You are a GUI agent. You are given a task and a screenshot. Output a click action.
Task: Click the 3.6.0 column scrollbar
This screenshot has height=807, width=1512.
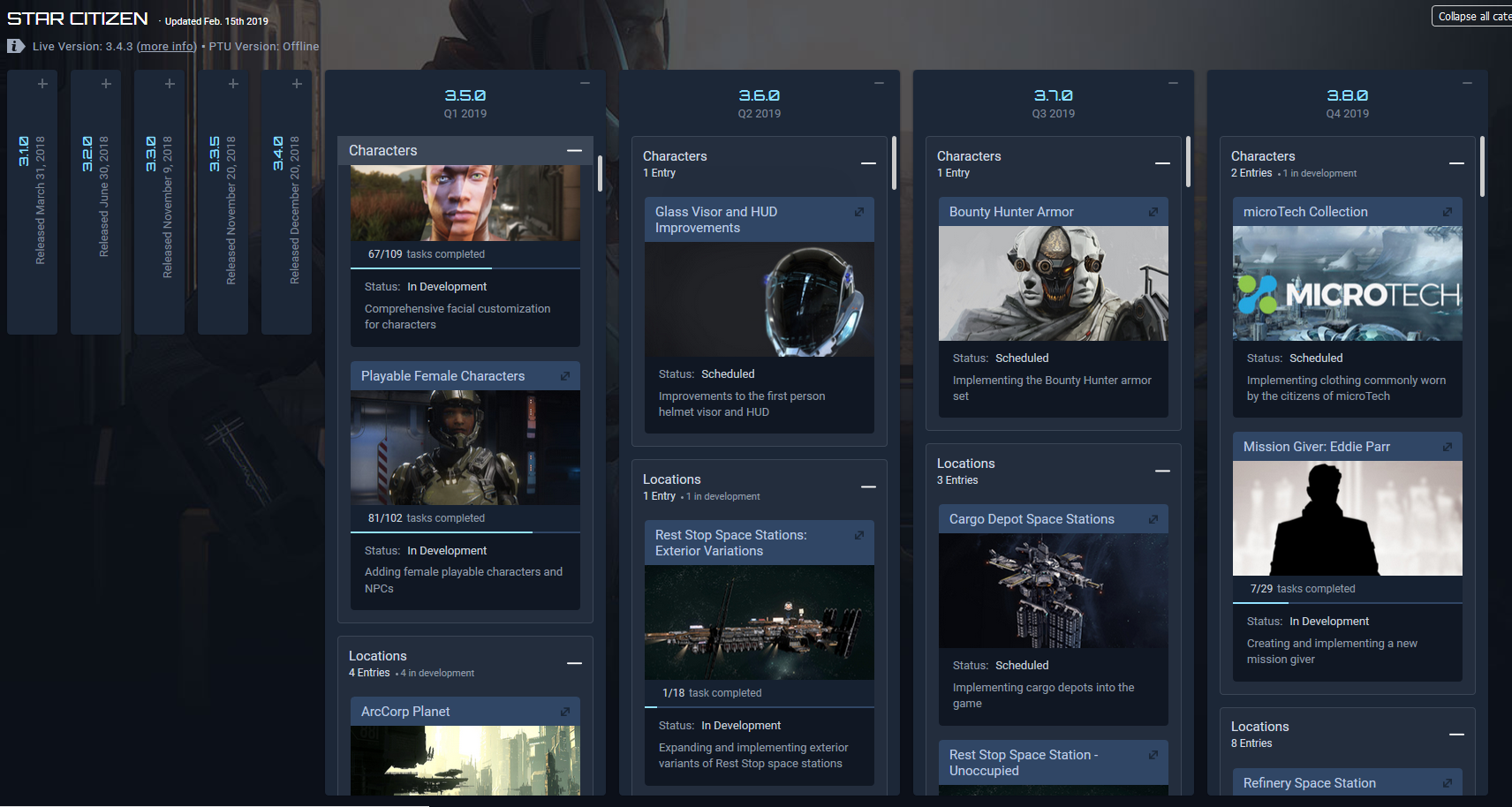click(x=894, y=163)
